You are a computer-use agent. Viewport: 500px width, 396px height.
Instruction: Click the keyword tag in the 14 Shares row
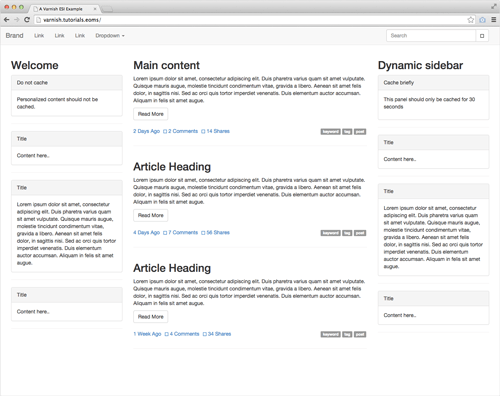tap(331, 132)
